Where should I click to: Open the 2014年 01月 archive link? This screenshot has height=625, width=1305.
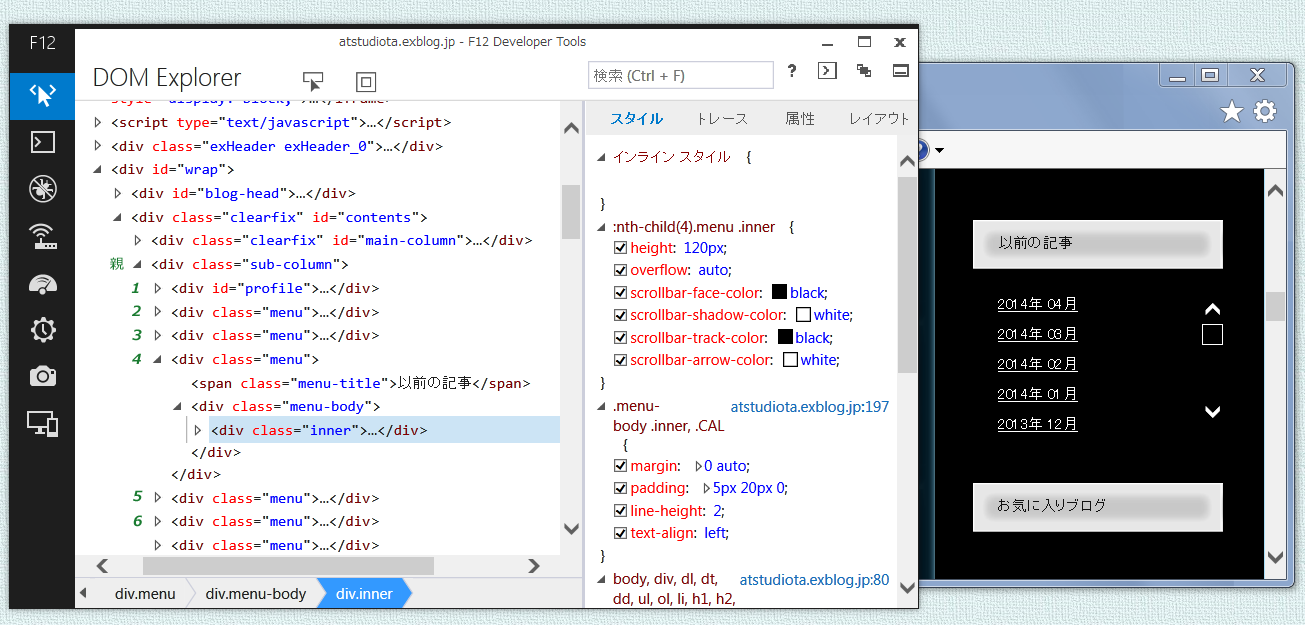click(x=1037, y=394)
